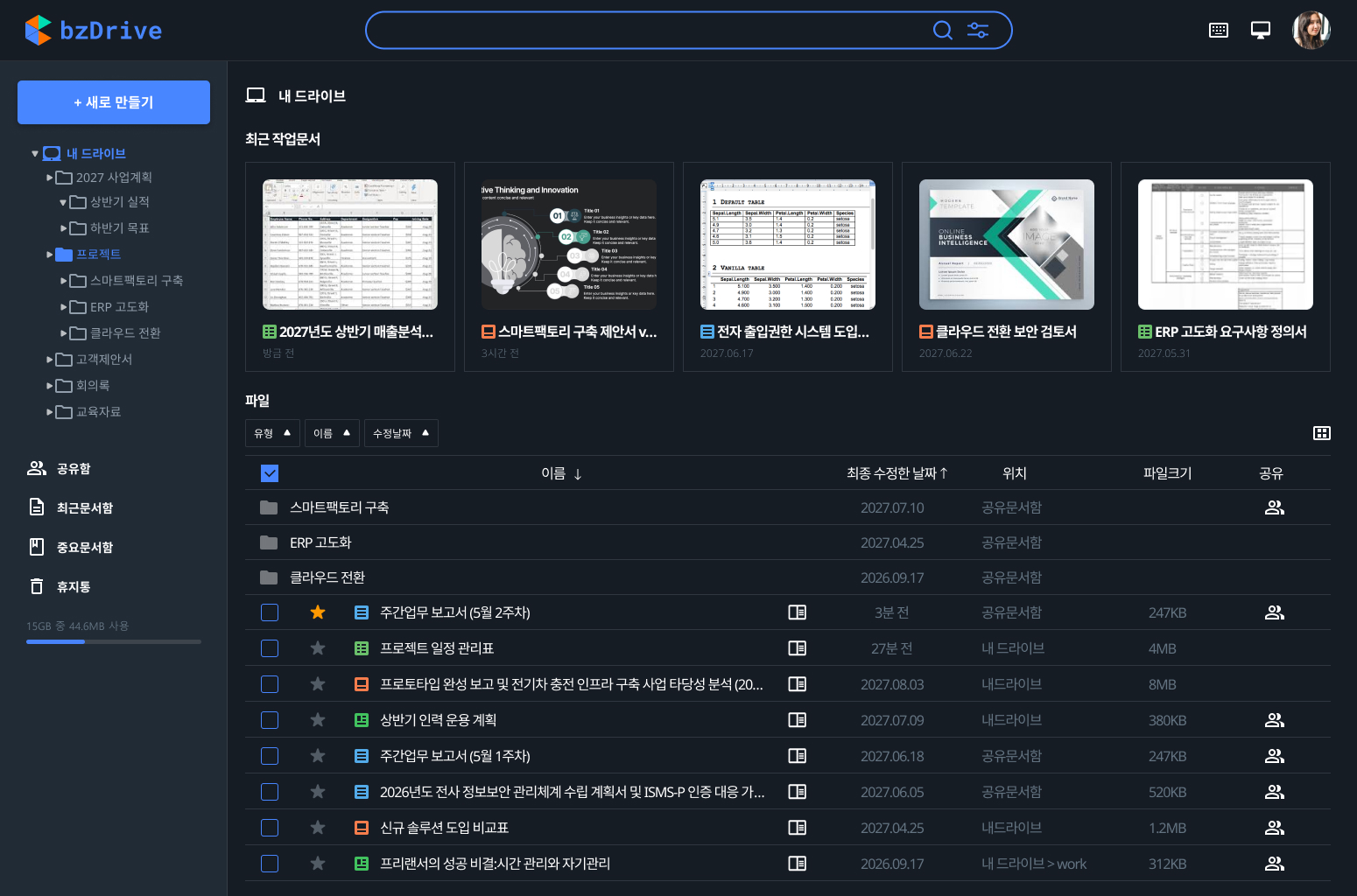This screenshot has width=1357, height=896.
Task: Click the monitor icon in header
Action: (1261, 31)
